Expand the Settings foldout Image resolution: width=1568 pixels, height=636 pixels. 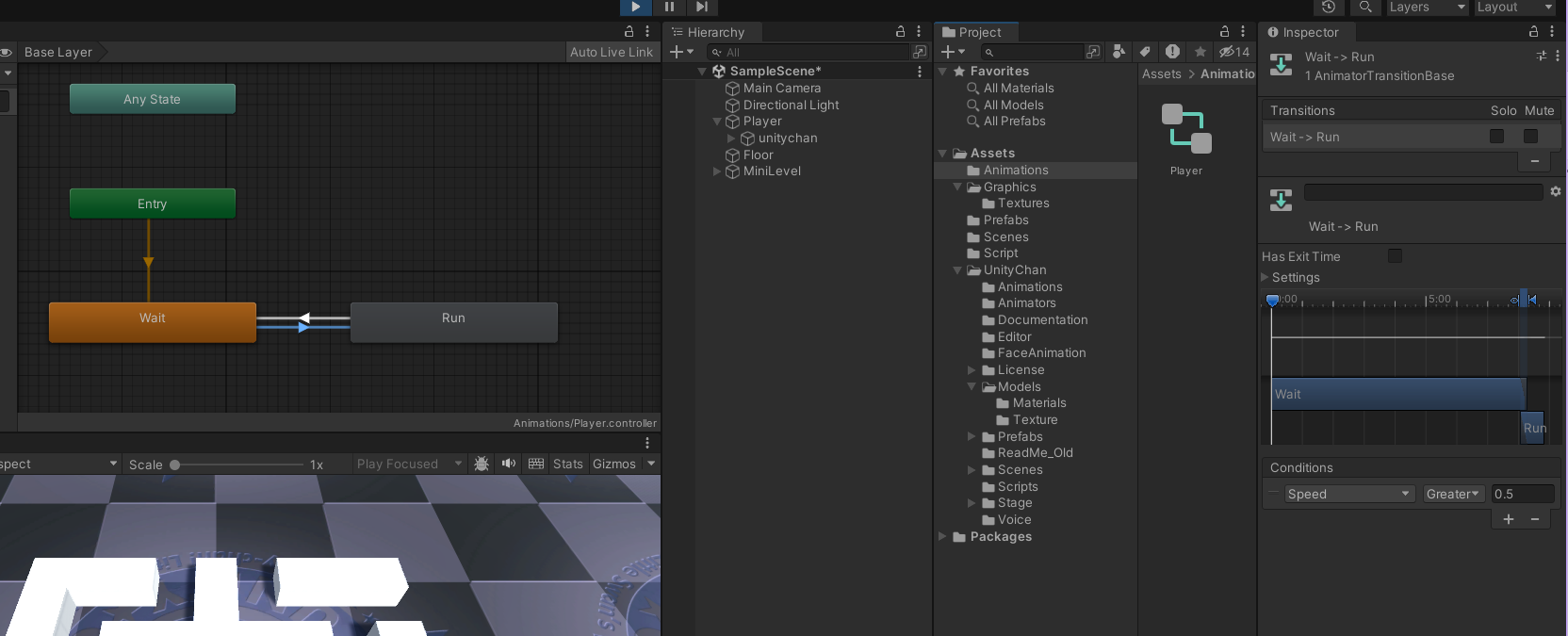coord(1266,277)
